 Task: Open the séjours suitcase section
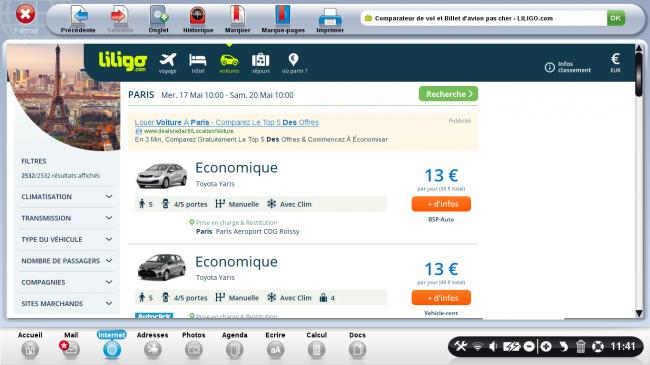[x=261, y=63]
